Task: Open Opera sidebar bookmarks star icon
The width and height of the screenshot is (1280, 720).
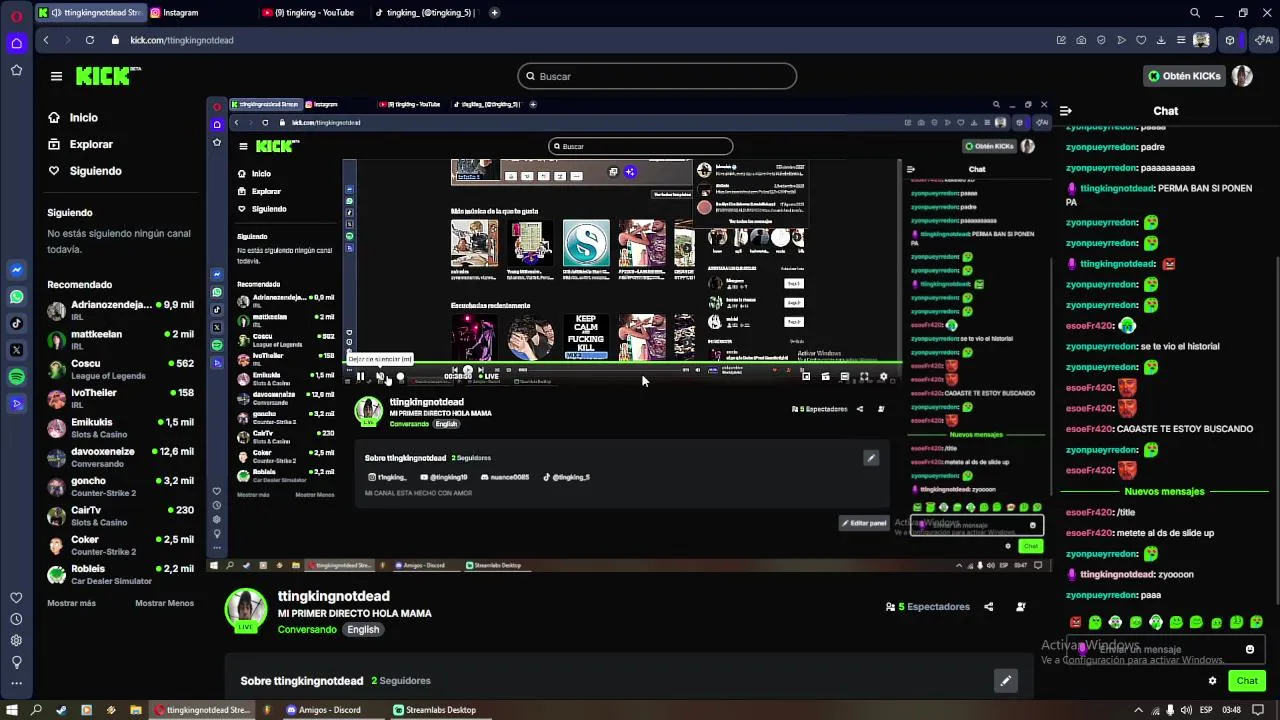Action: click(x=16, y=70)
